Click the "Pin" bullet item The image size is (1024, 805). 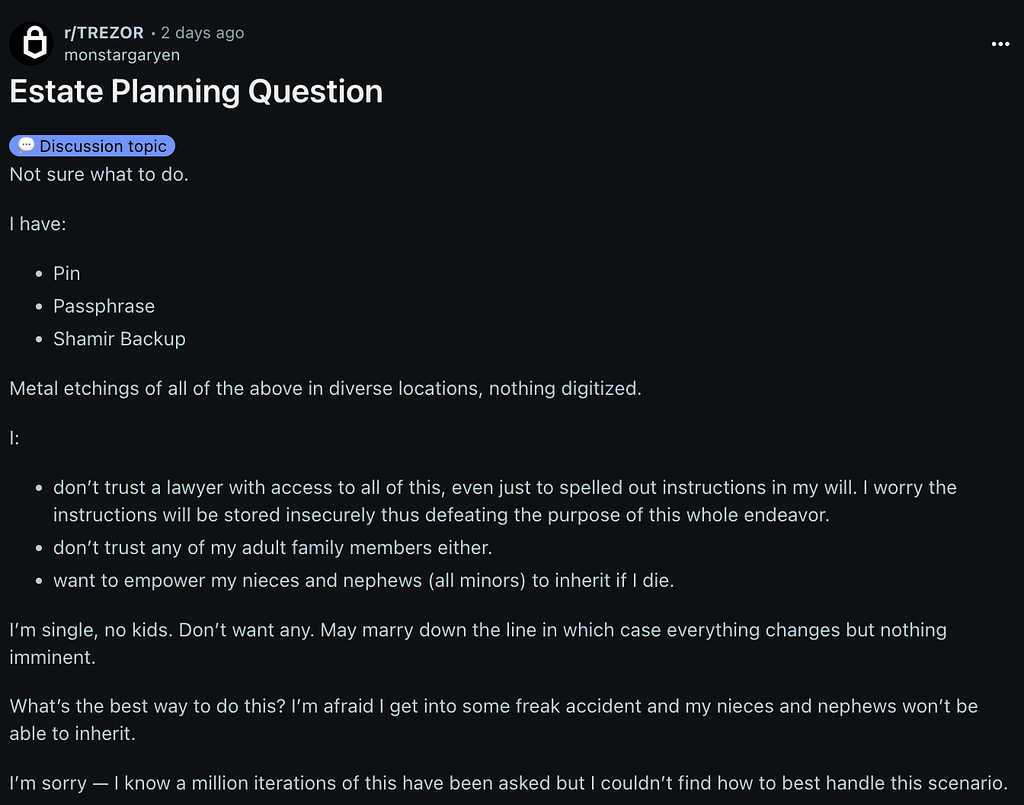[67, 274]
